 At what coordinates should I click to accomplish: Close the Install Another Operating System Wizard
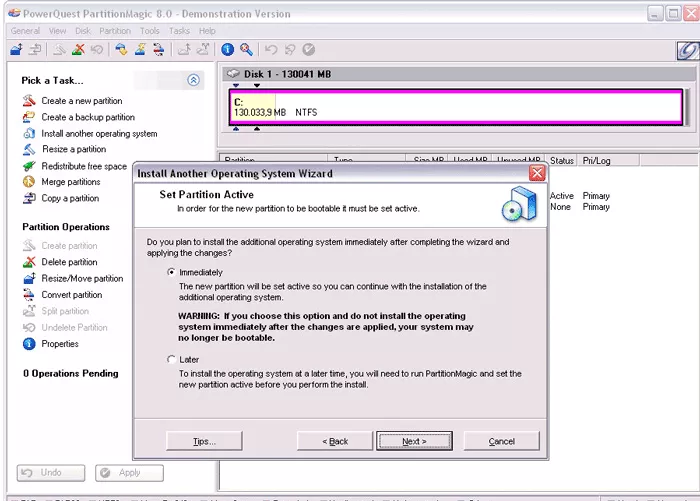[x=537, y=173]
